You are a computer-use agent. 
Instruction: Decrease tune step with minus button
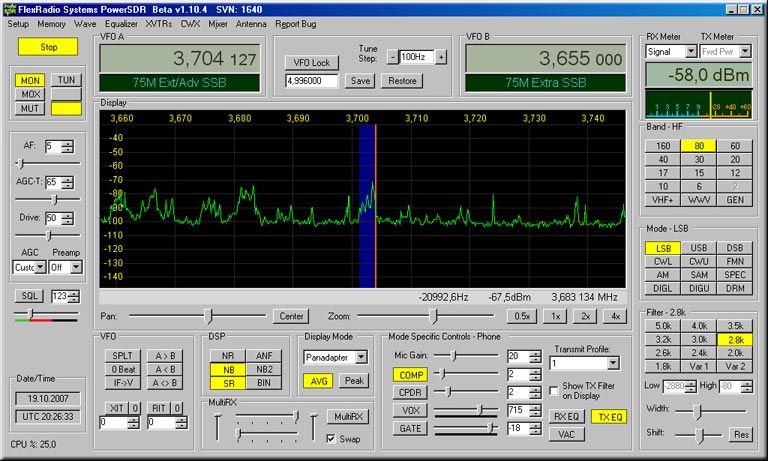coord(392,57)
